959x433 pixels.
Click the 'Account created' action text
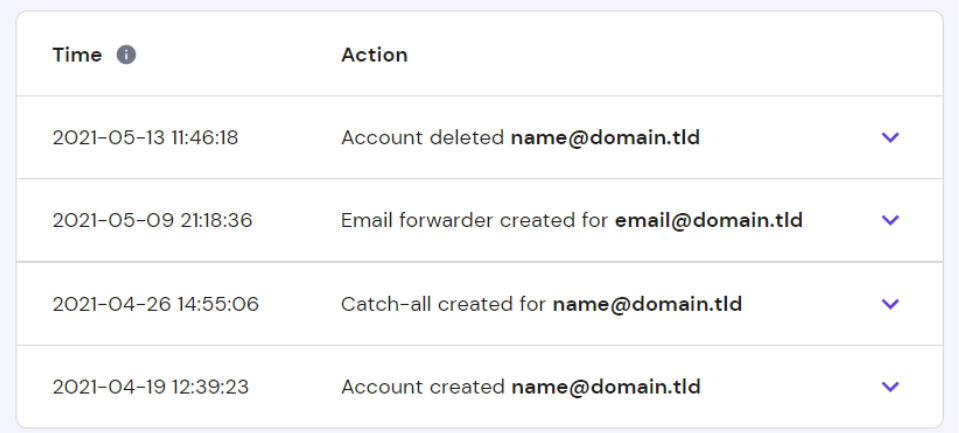point(422,387)
